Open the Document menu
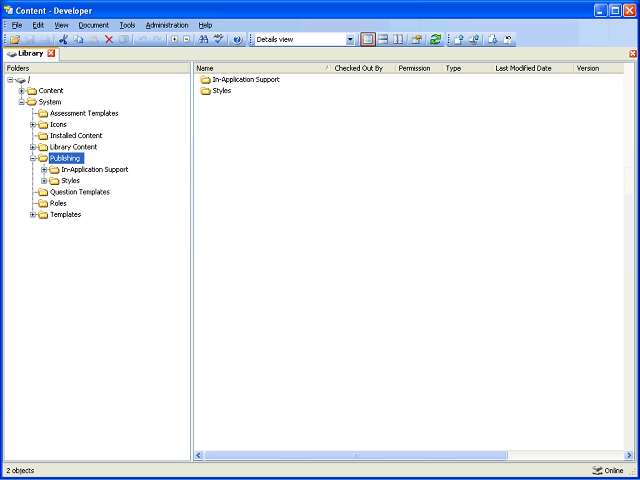Screen dimensions: 640x480 pyautogui.click(x=93, y=25)
